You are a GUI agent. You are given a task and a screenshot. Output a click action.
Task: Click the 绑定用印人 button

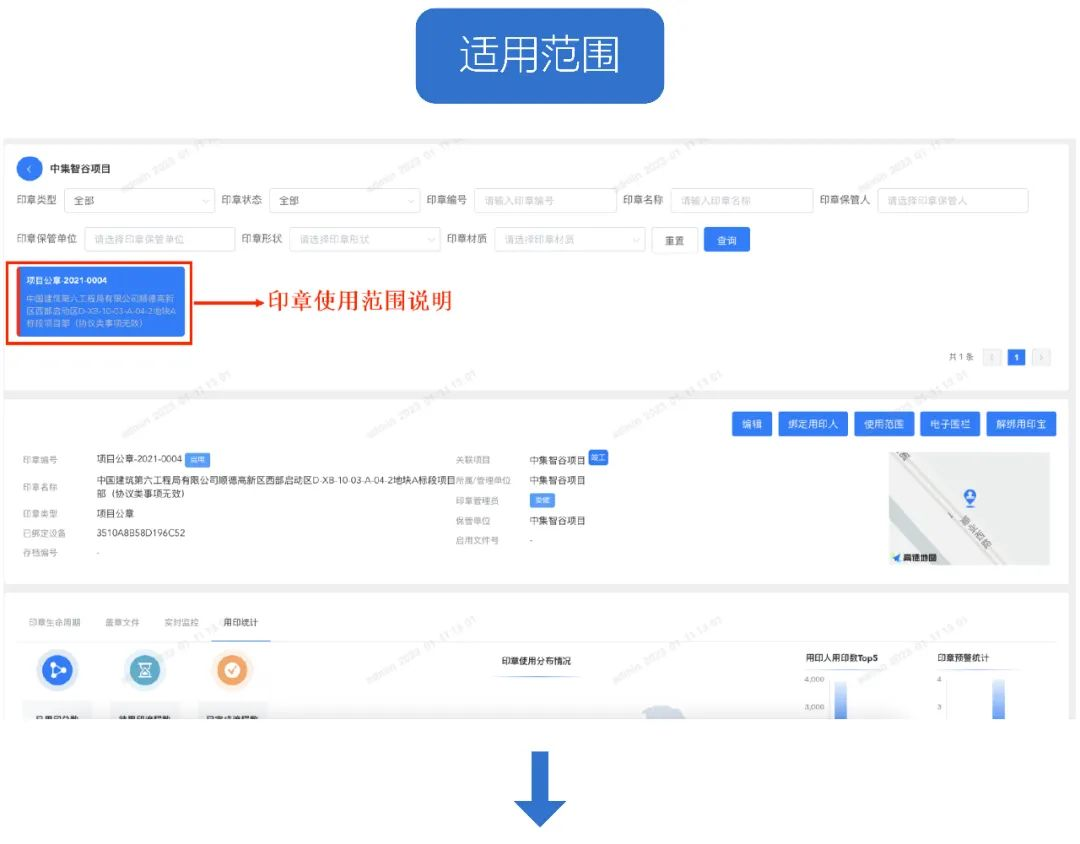813,424
